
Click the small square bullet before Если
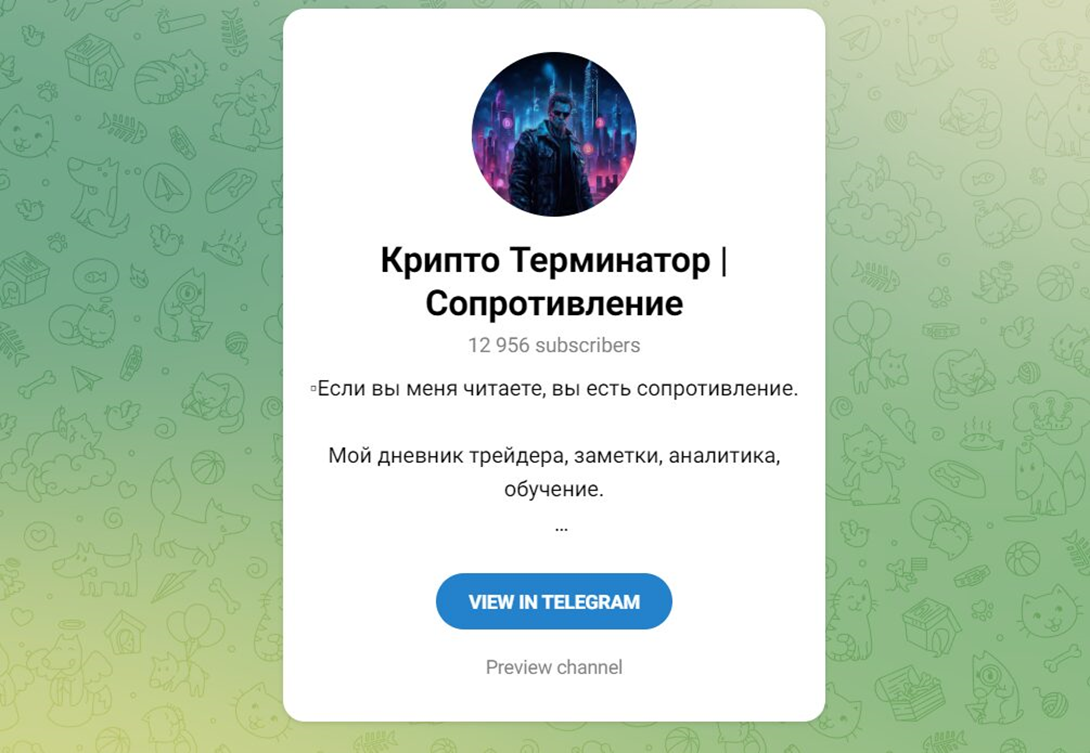pyautogui.click(x=314, y=388)
